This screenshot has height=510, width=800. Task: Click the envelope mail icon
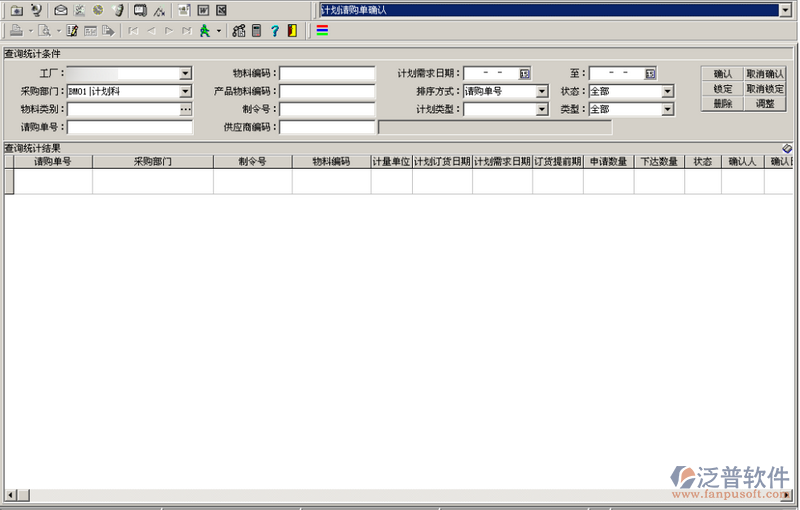61,10
